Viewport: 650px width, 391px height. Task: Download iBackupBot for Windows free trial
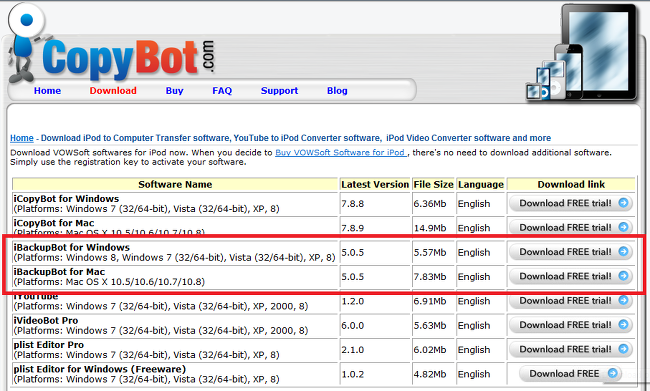coord(571,252)
